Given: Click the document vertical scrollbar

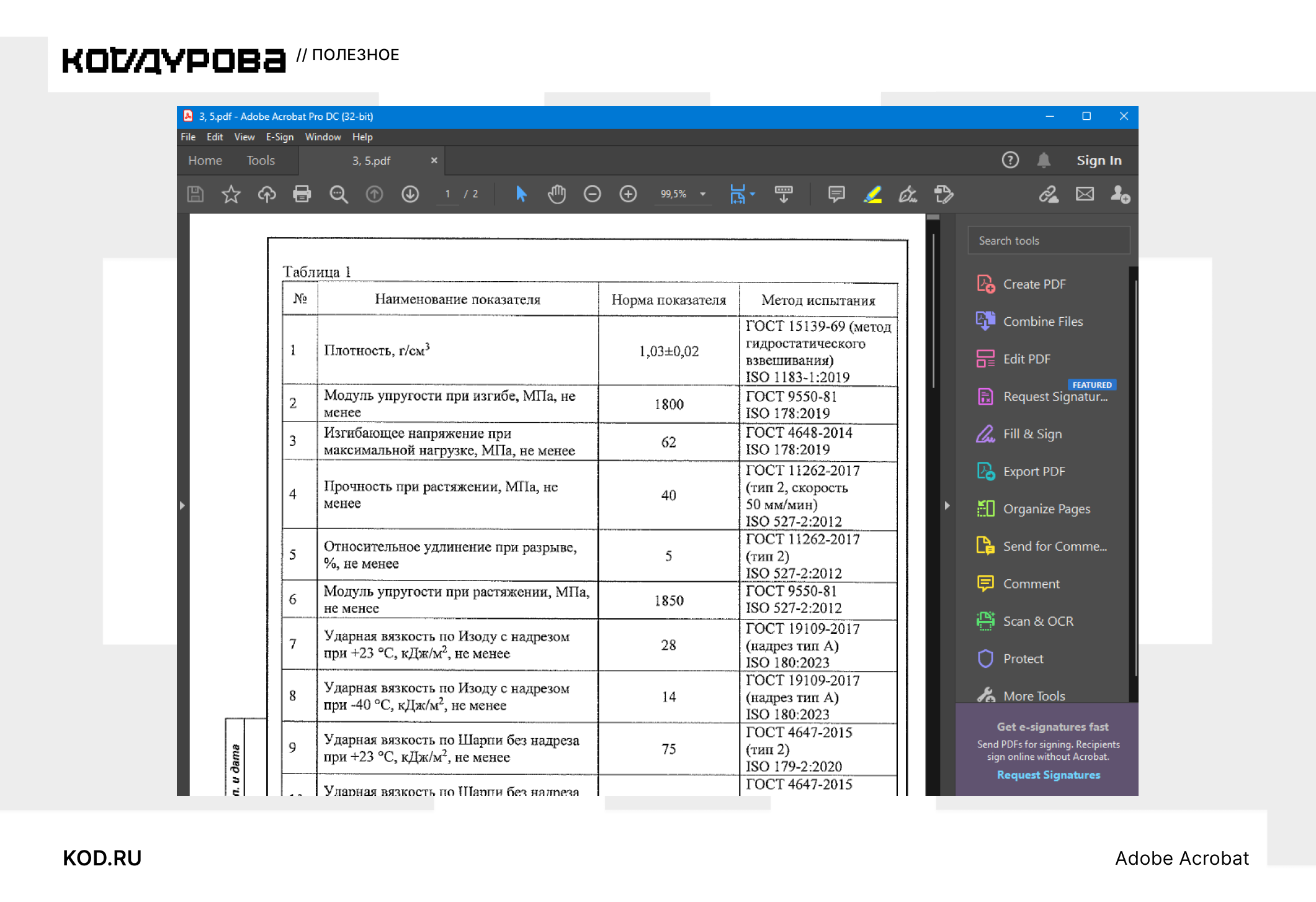Looking at the screenshot, I should pyautogui.click(x=933, y=310).
